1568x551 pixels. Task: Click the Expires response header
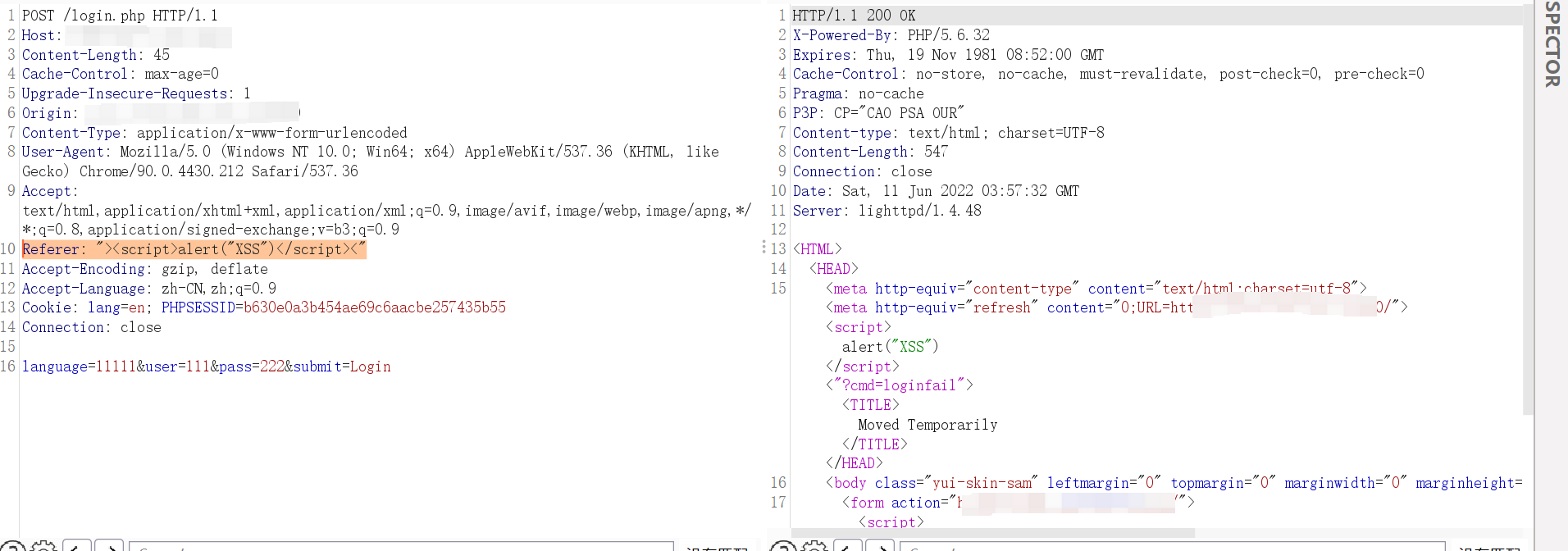tap(949, 55)
